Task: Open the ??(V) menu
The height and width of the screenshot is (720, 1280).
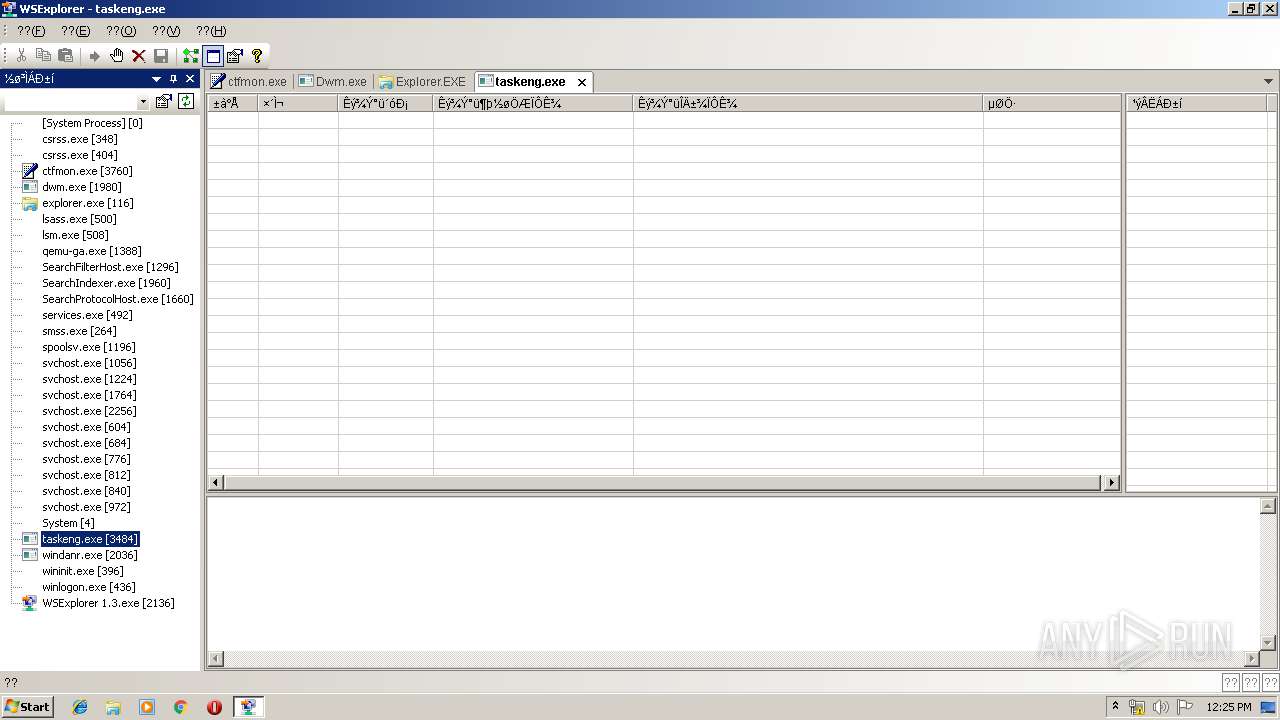Action: point(166,31)
